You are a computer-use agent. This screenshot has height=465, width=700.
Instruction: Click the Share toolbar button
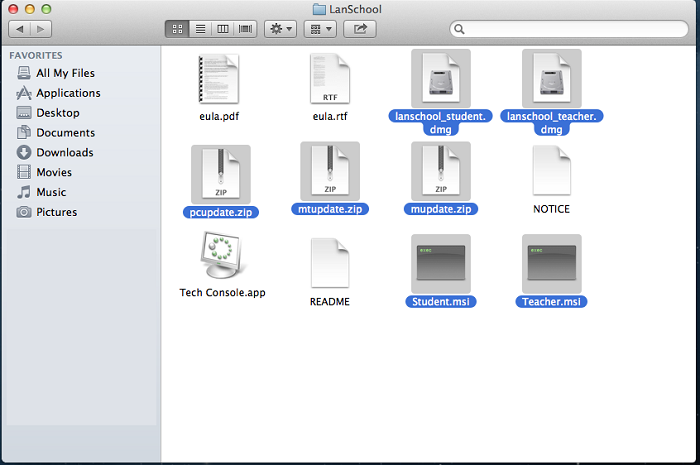tap(360, 29)
